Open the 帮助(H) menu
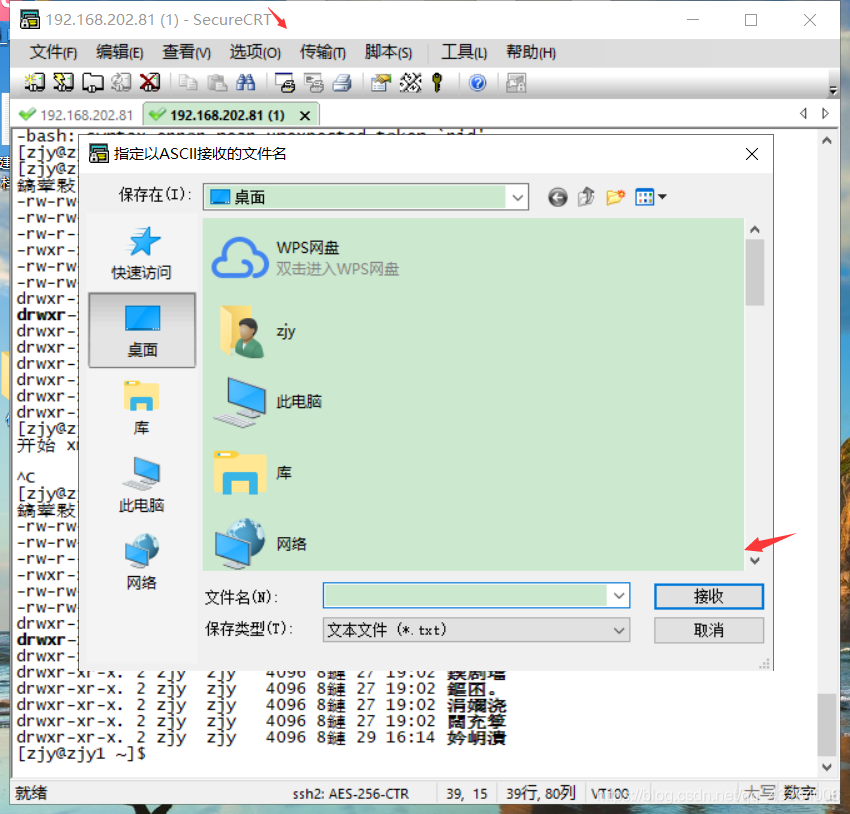The image size is (850, 814). coord(531,53)
